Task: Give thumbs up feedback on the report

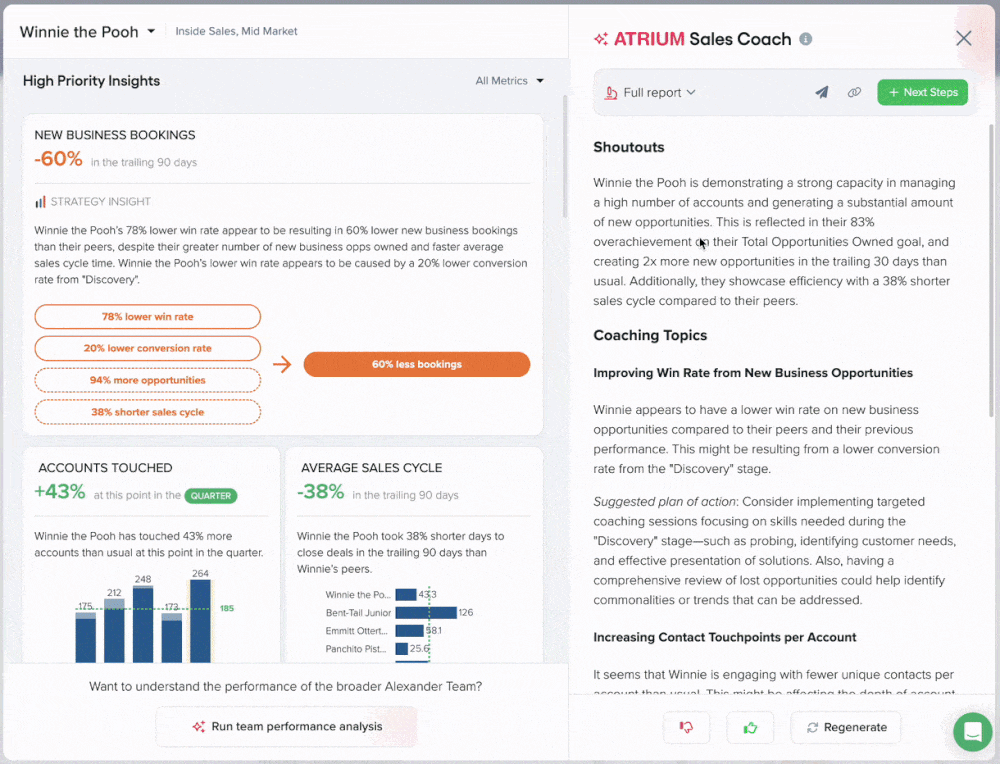Action: coord(750,727)
